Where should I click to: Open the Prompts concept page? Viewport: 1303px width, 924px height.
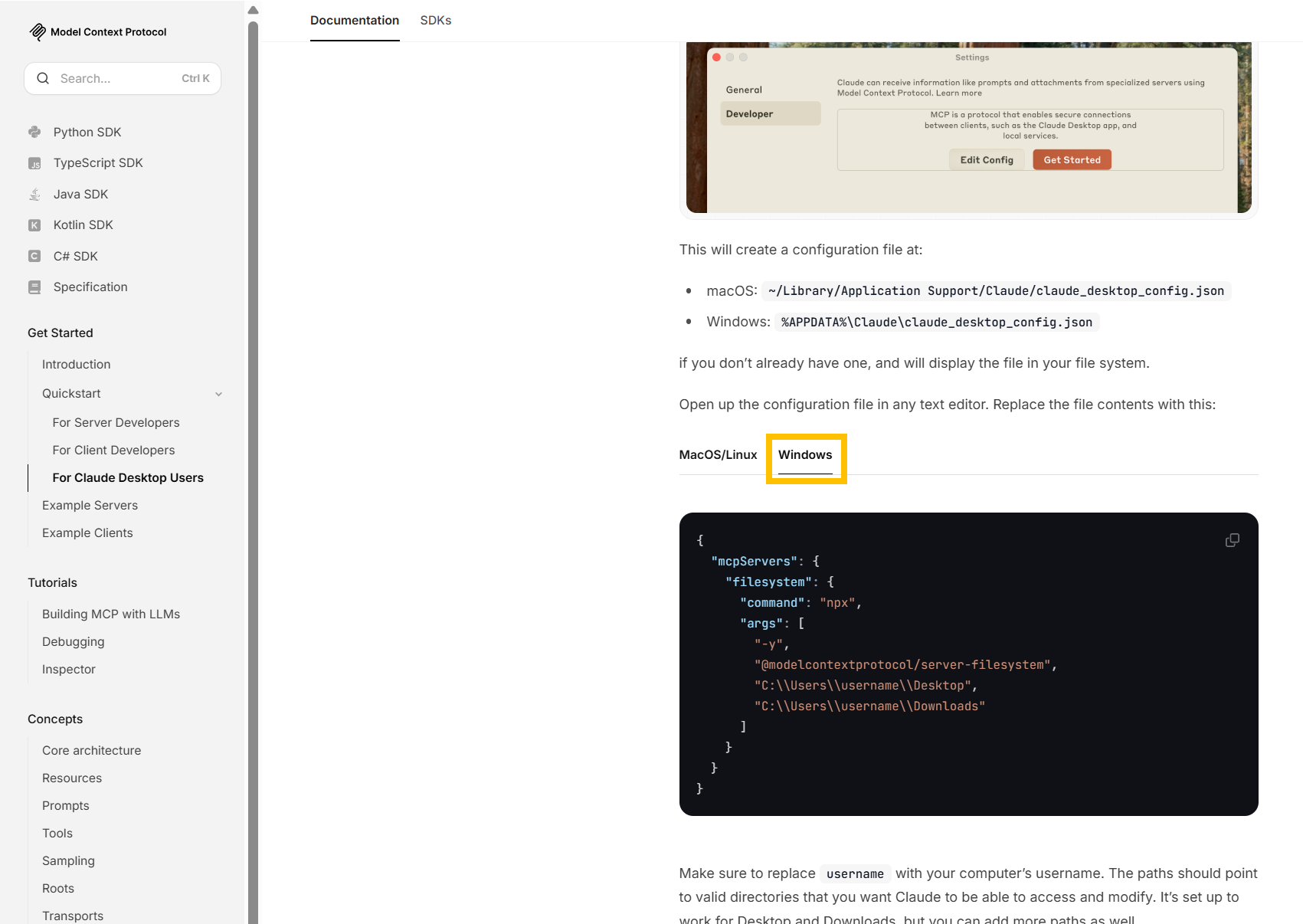click(65, 806)
